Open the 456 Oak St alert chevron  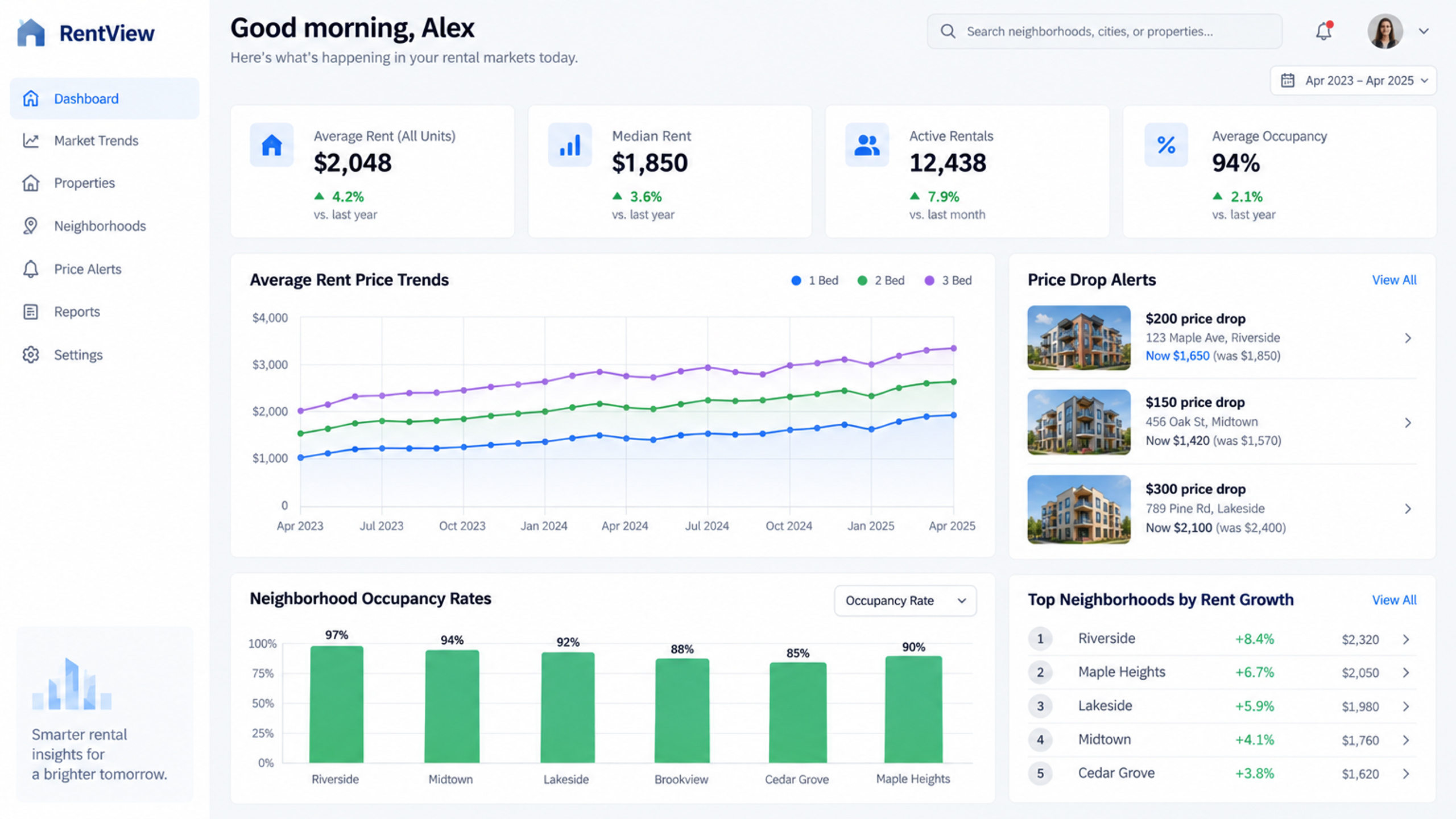1408,423
